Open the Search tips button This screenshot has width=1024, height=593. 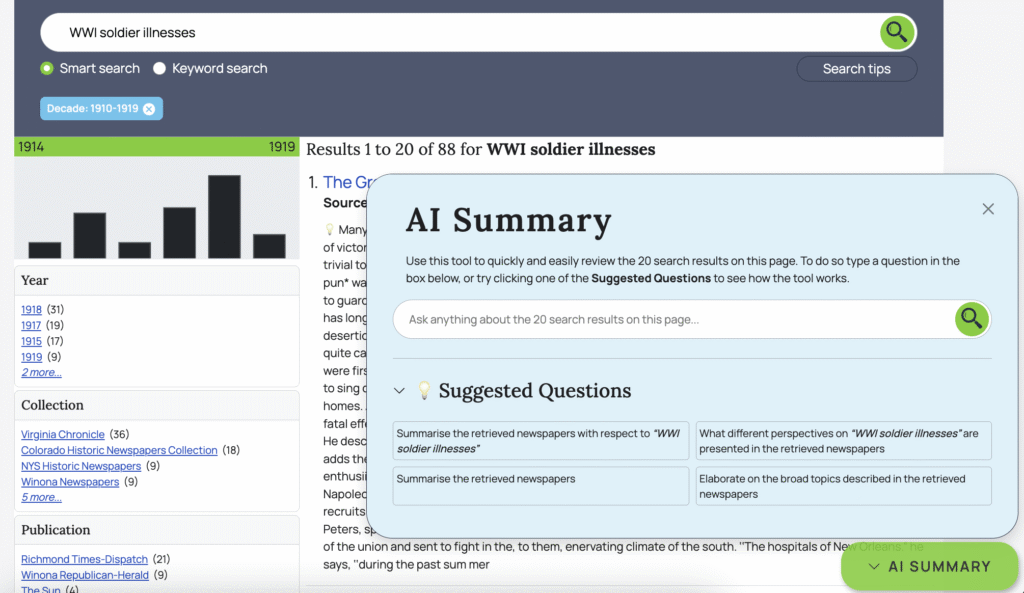tap(856, 69)
